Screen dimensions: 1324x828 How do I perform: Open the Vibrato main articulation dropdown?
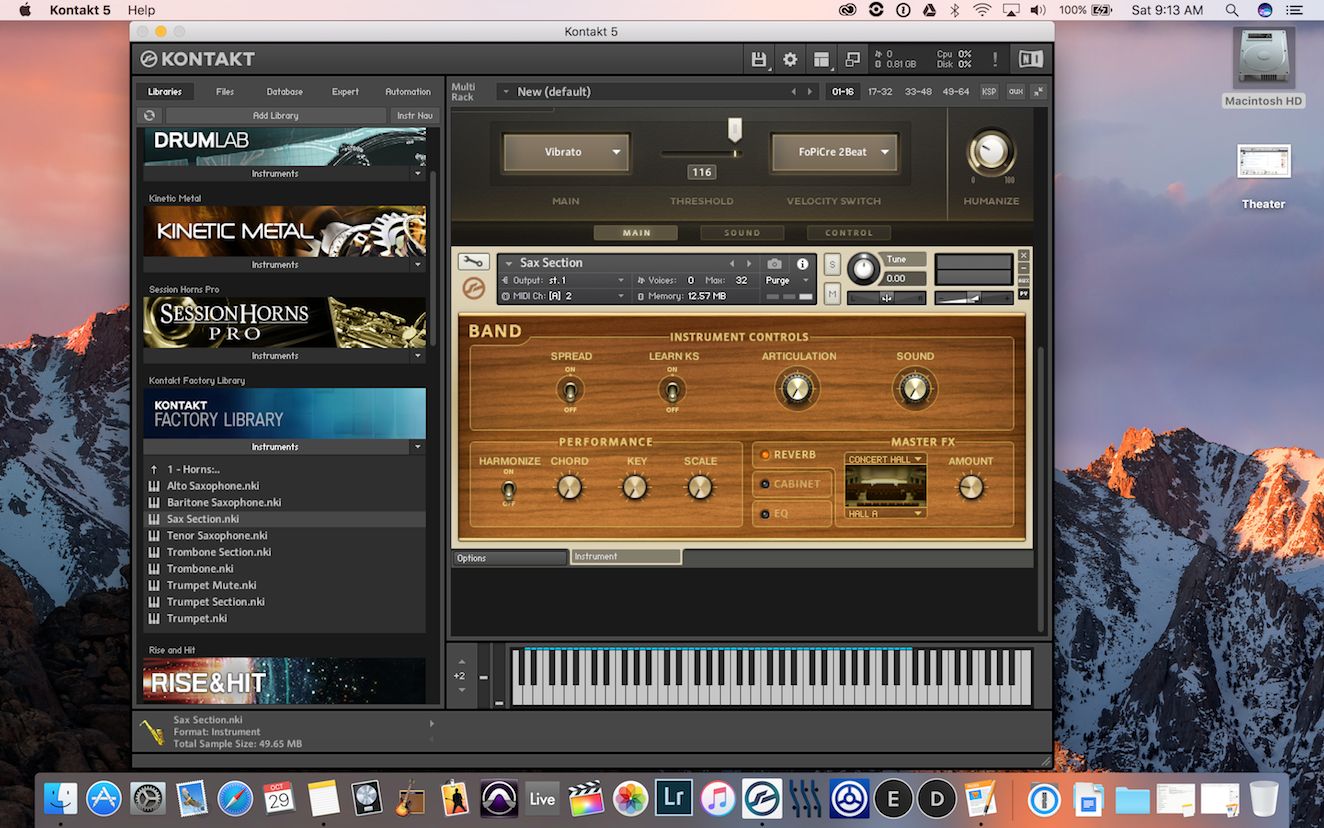coord(565,152)
